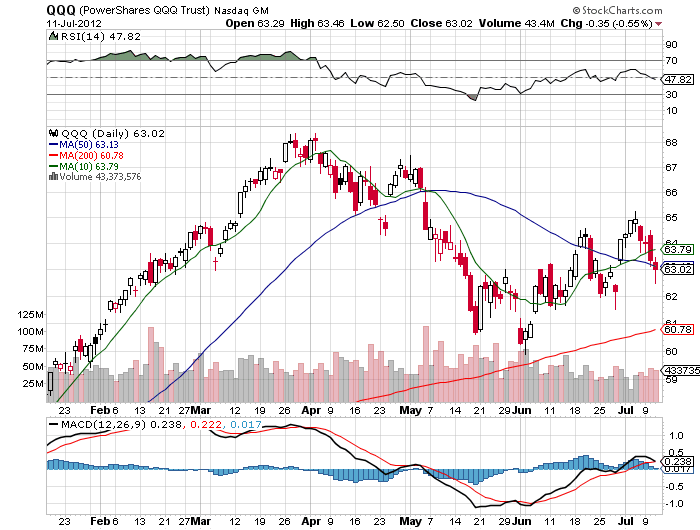Click the MACD(12,26,9) 0.238 legend text

pos(121,424)
